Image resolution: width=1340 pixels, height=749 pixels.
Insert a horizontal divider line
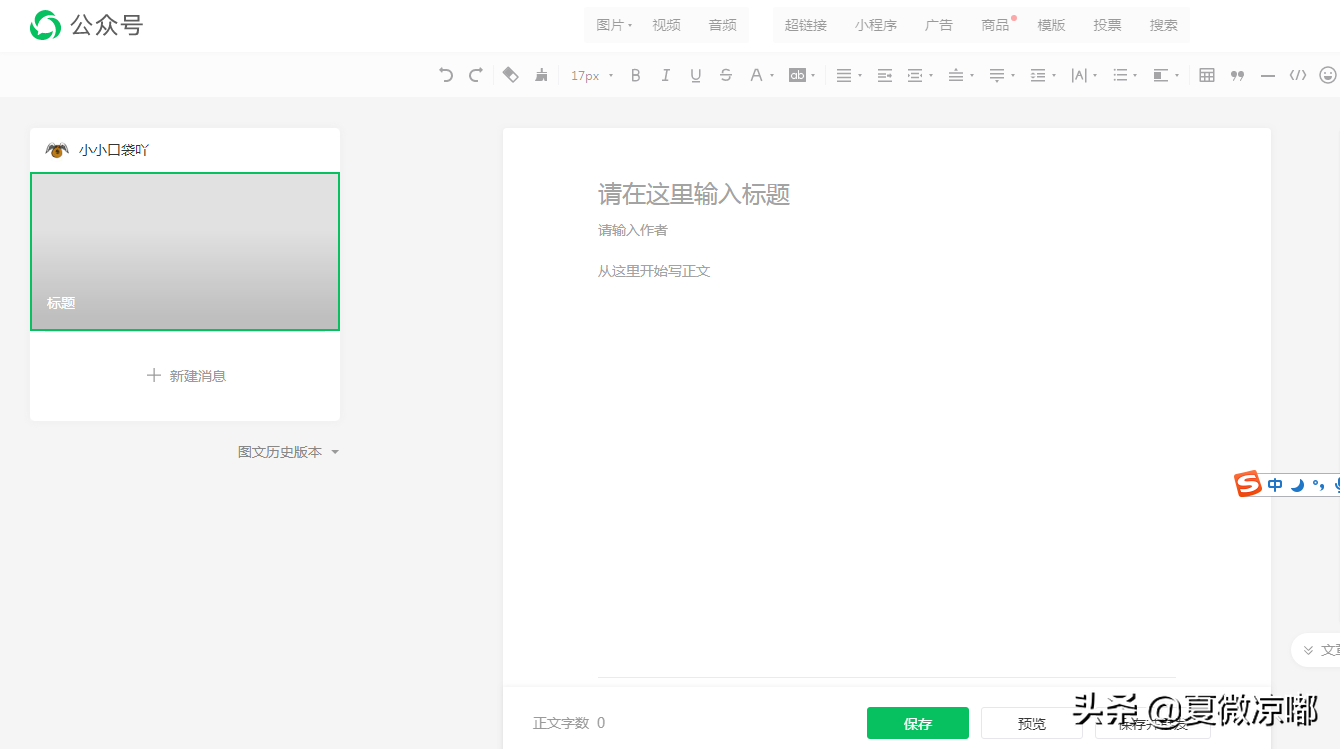[1267, 74]
